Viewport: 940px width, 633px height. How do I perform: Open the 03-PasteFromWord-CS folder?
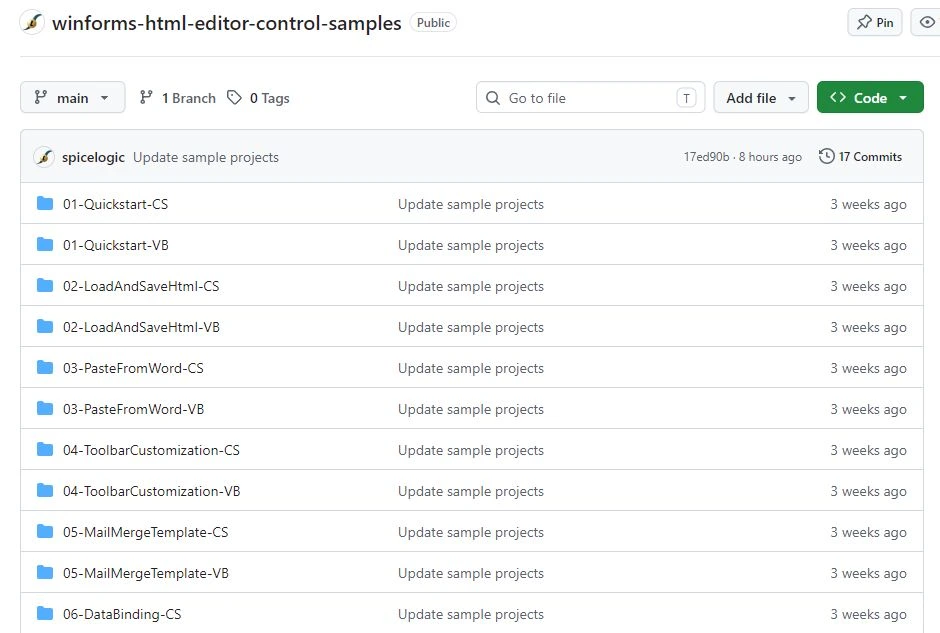[133, 368]
